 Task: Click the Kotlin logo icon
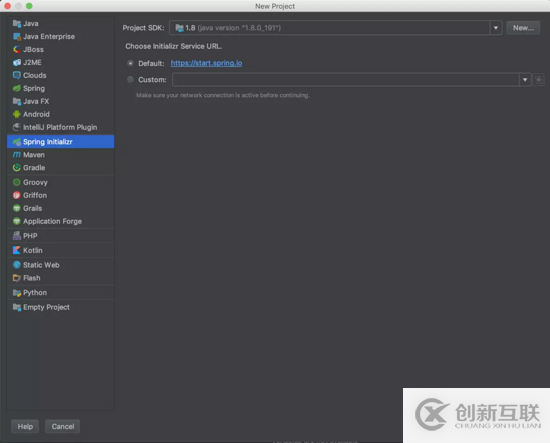pos(16,250)
